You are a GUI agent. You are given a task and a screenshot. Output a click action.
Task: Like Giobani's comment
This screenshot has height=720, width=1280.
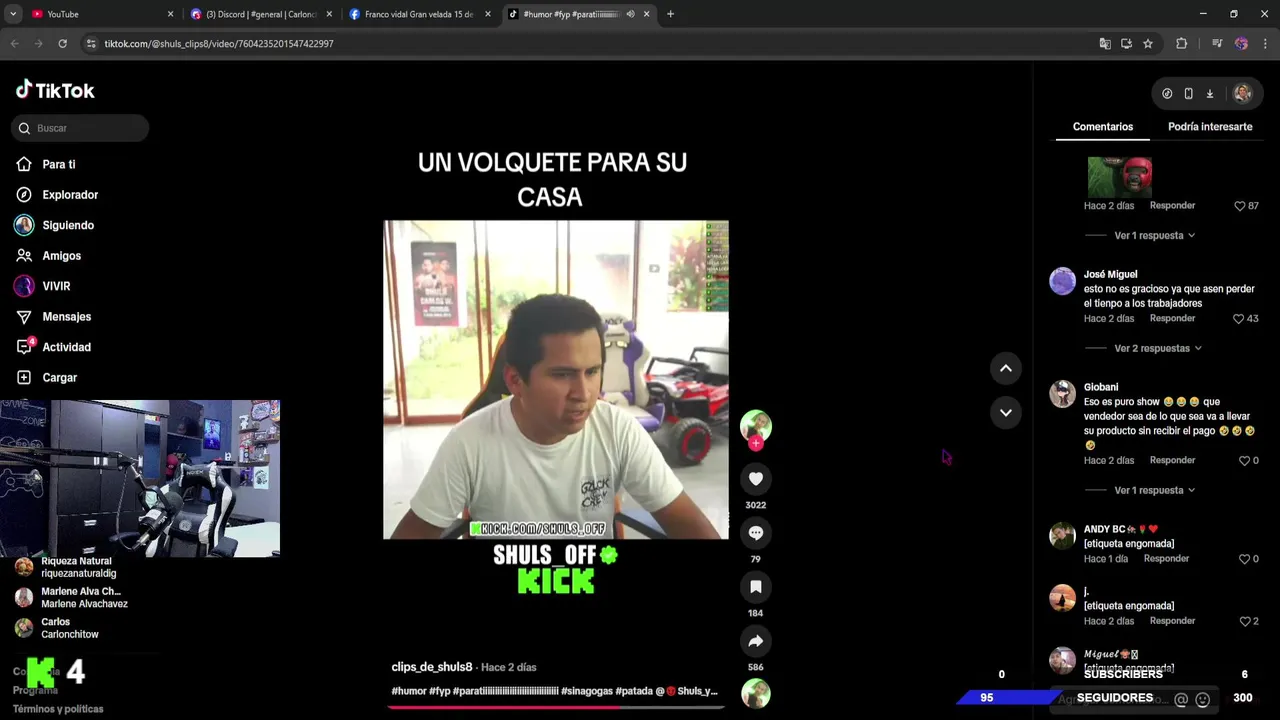tap(1245, 461)
